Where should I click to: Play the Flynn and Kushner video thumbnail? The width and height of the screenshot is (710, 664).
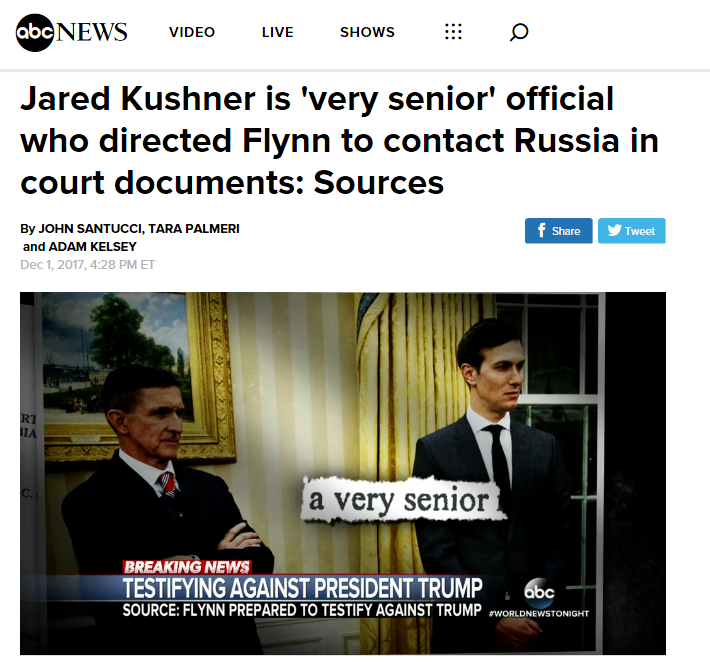coord(343,473)
